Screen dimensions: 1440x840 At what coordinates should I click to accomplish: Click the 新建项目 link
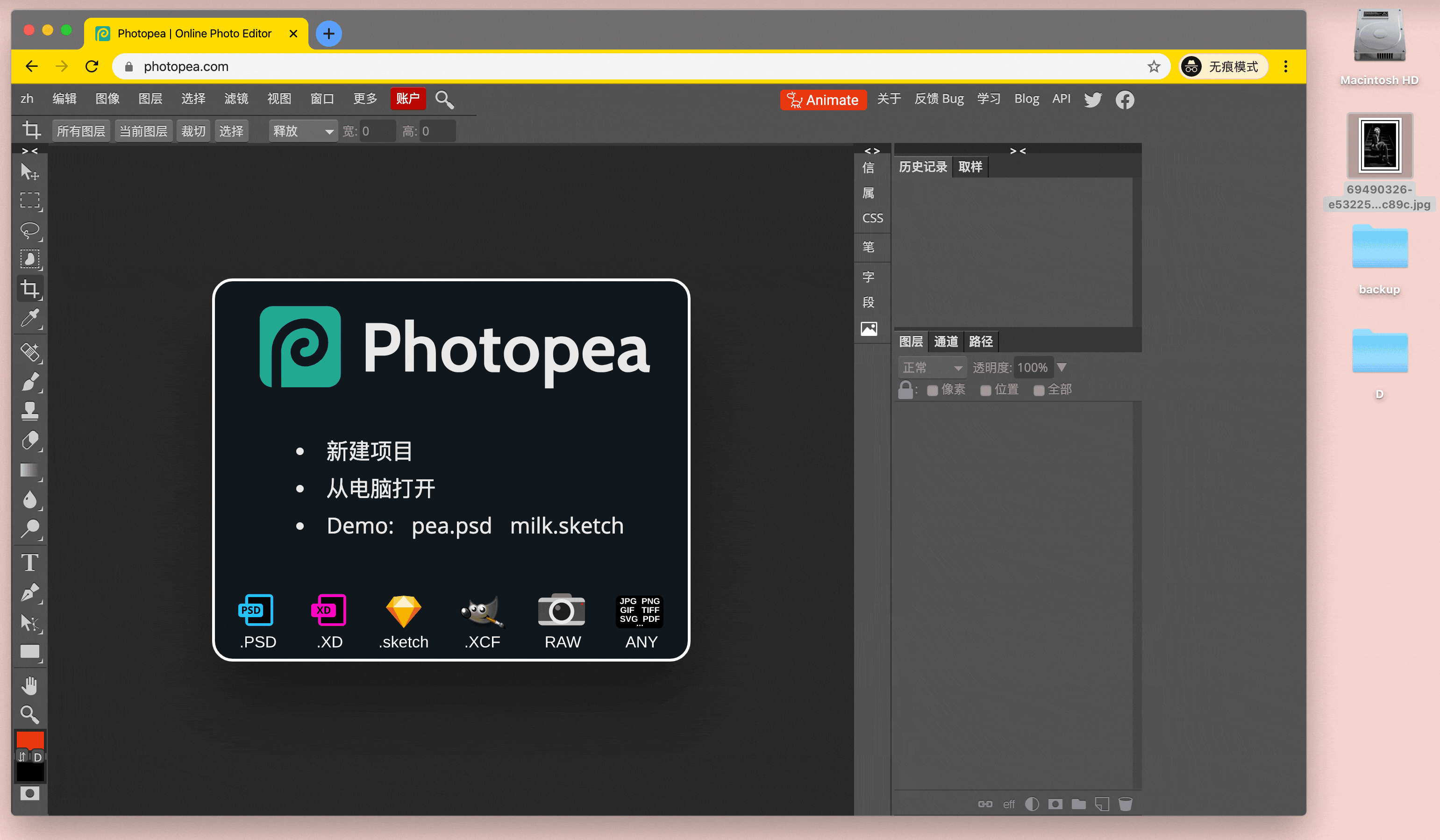click(x=369, y=451)
